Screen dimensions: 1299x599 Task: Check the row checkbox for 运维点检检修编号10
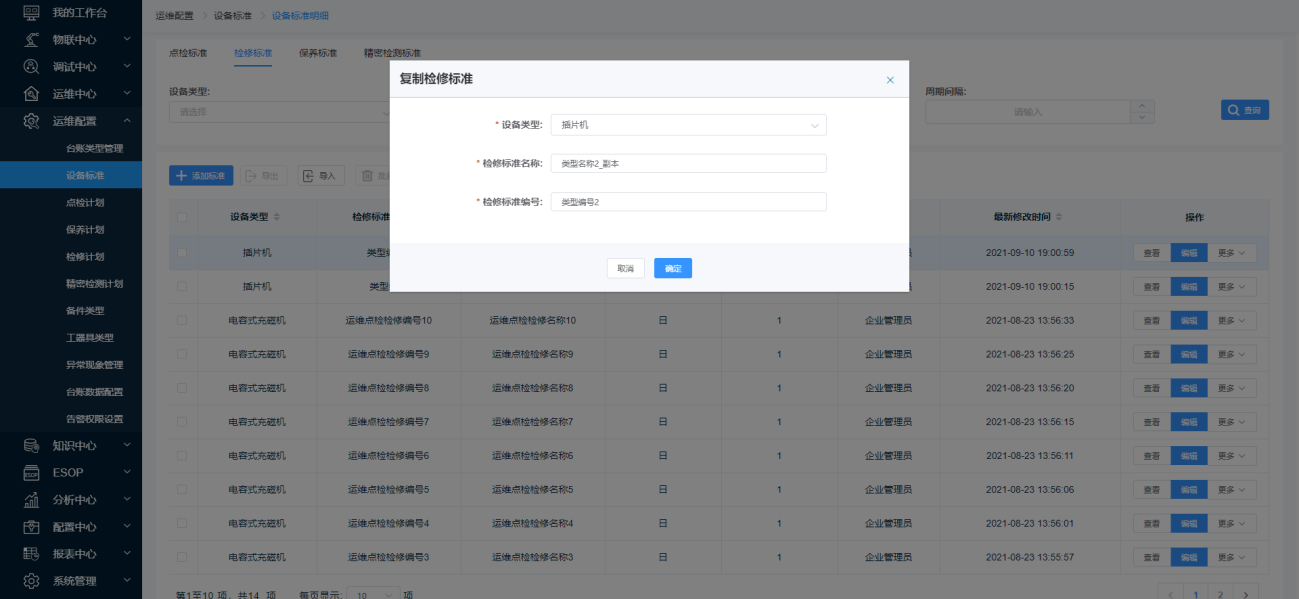(x=181, y=320)
